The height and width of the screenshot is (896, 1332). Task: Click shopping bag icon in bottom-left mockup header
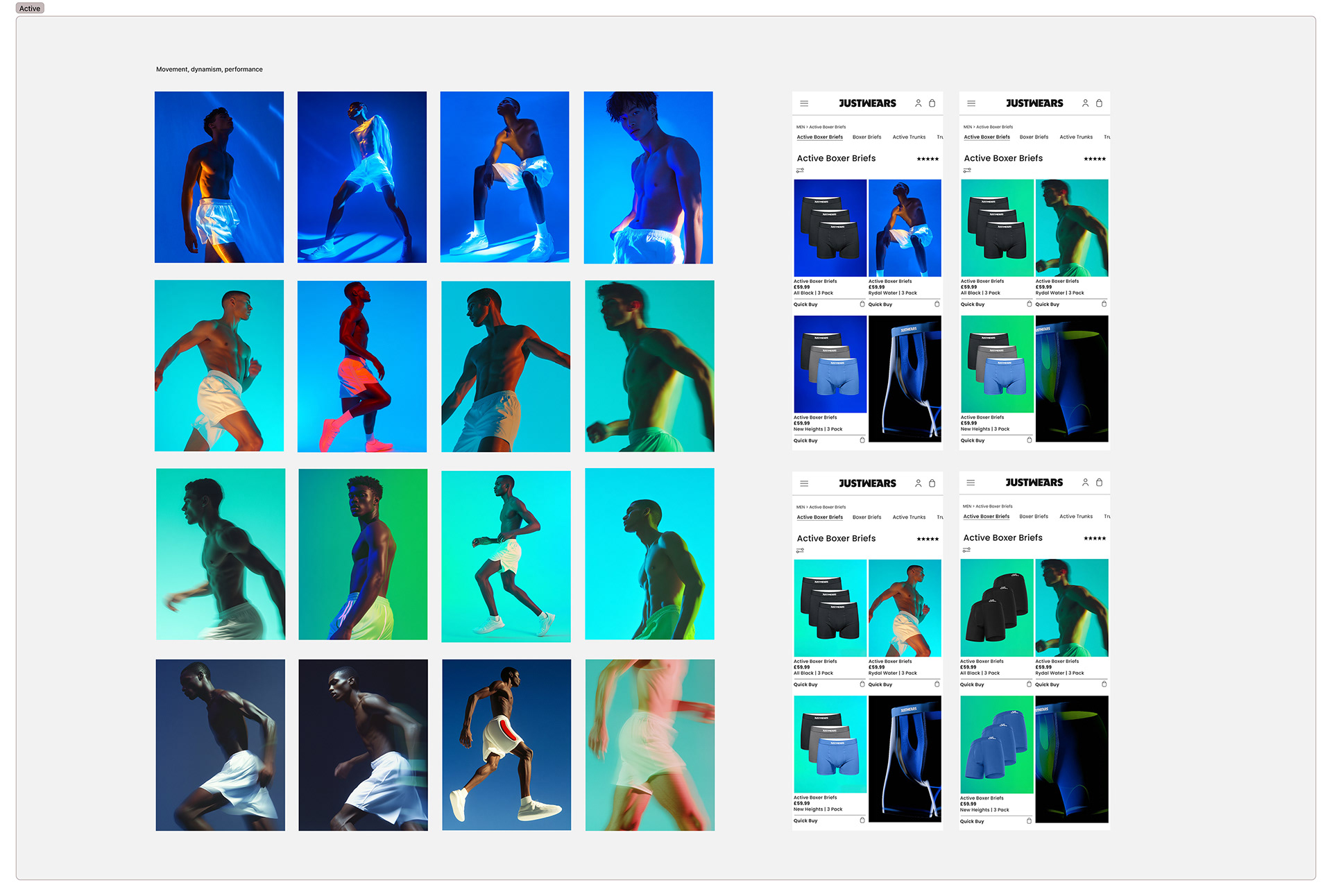pos(932,483)
